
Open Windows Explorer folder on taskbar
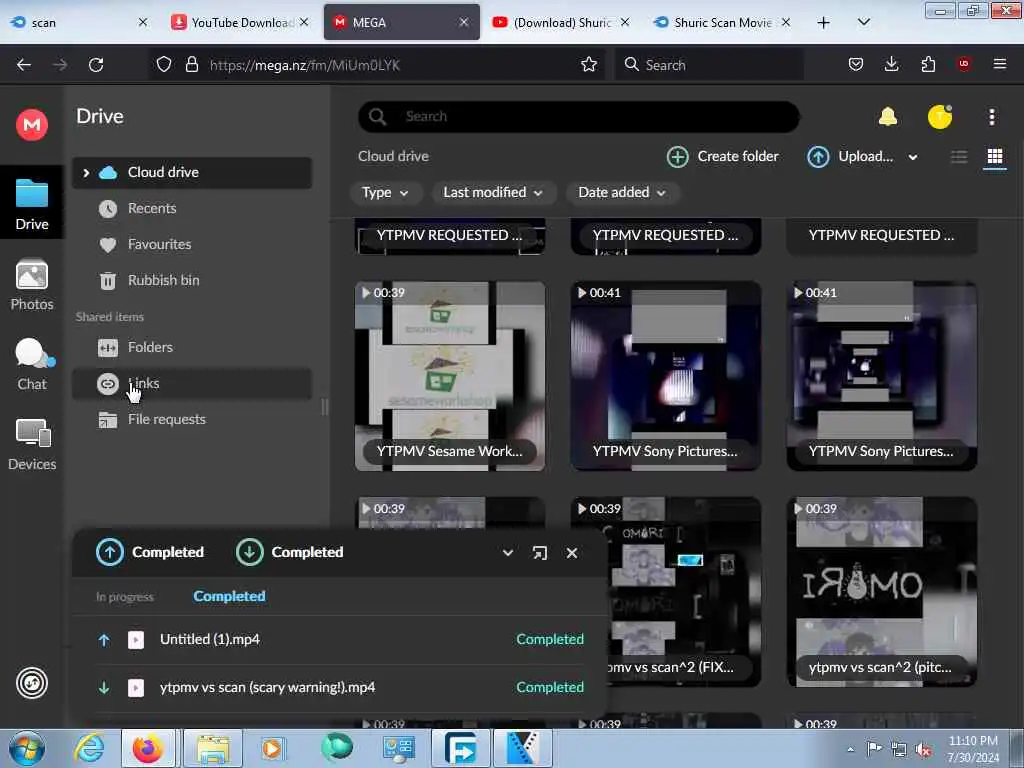[x=213, y=748]
